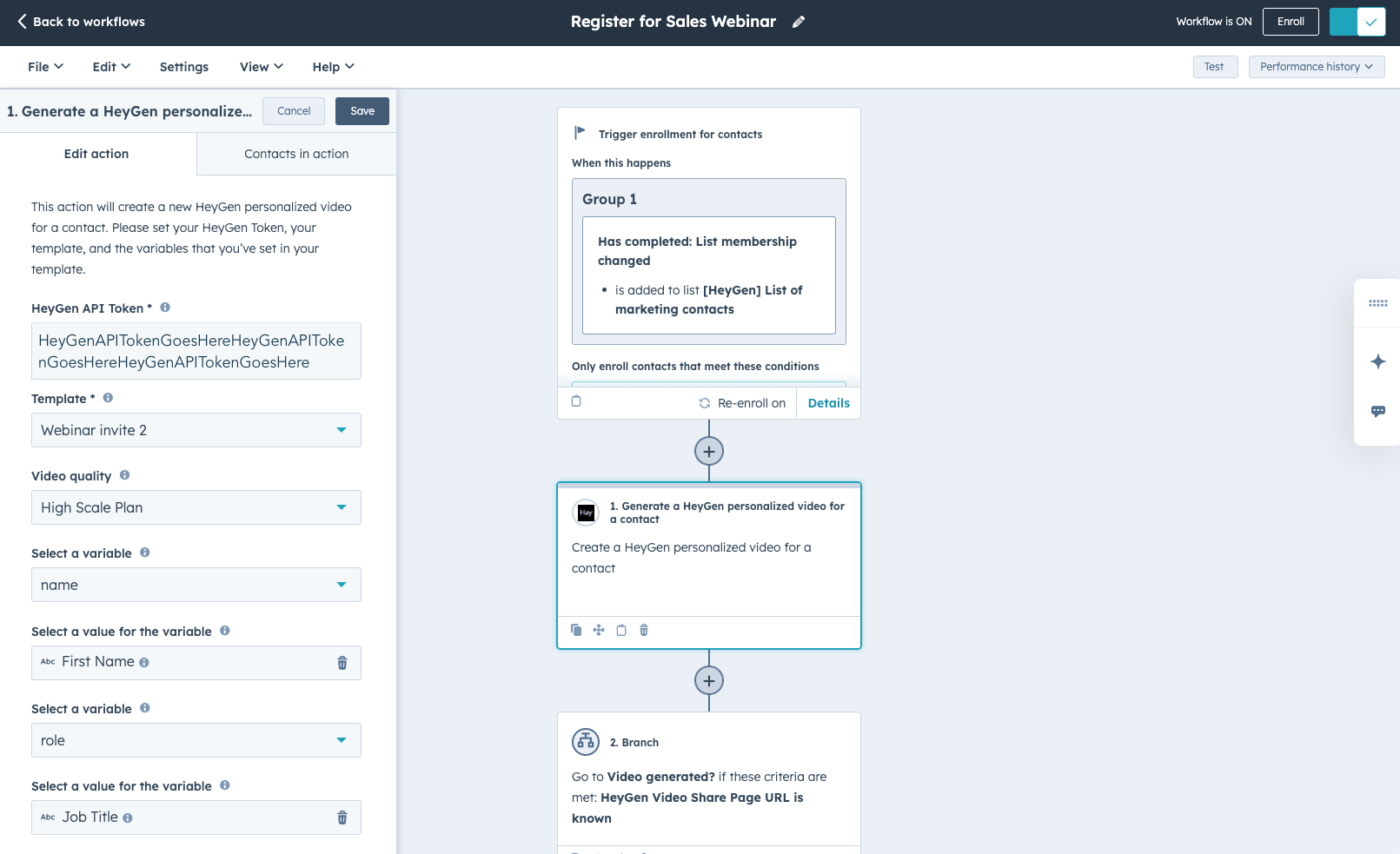Show info icon next to First Name token

pos(144,663)
